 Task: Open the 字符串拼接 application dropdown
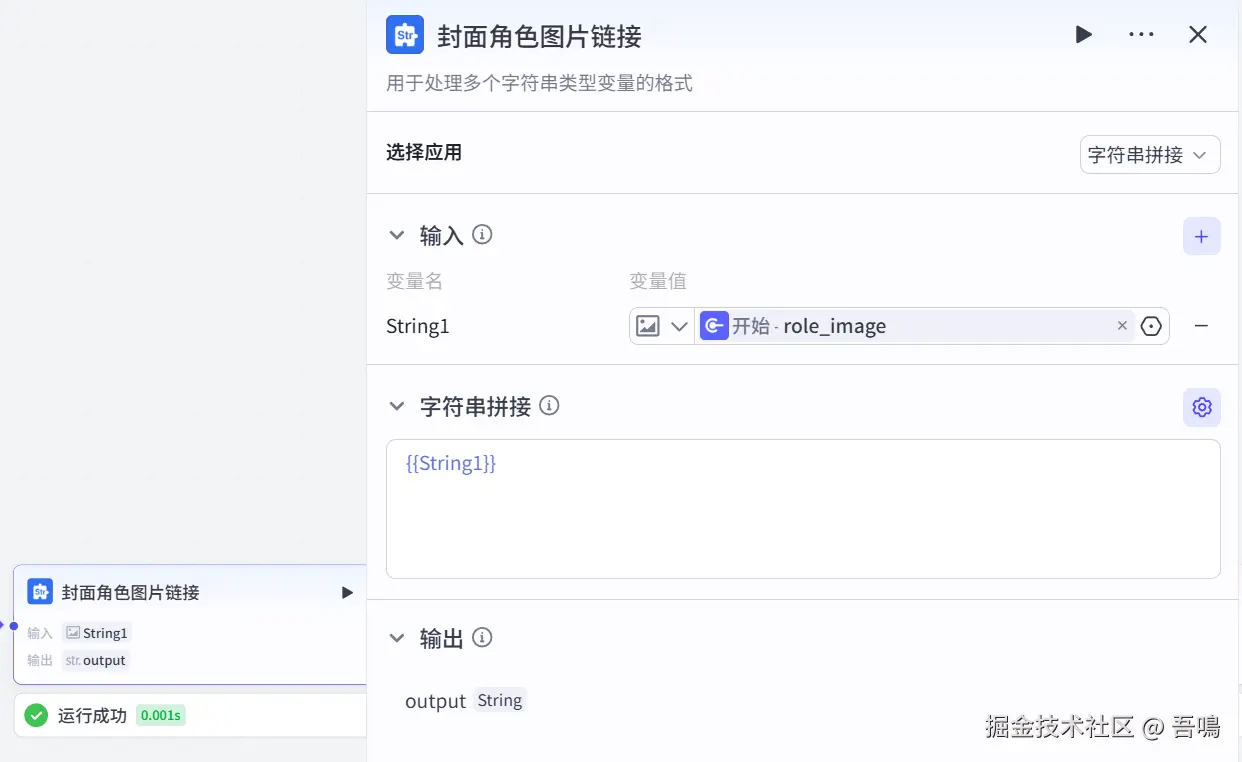[1150, 155]
